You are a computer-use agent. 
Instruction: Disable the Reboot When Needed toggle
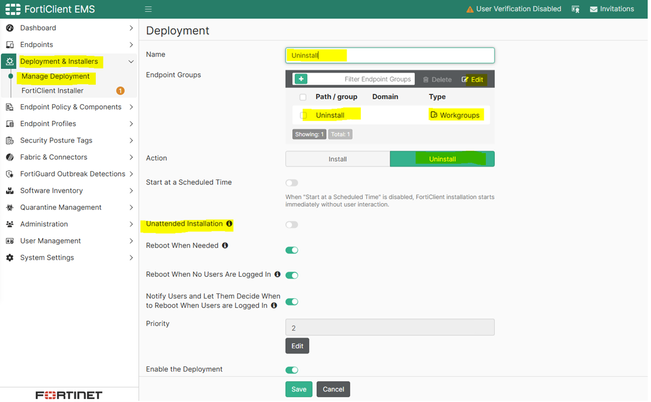tap(291, 250)
